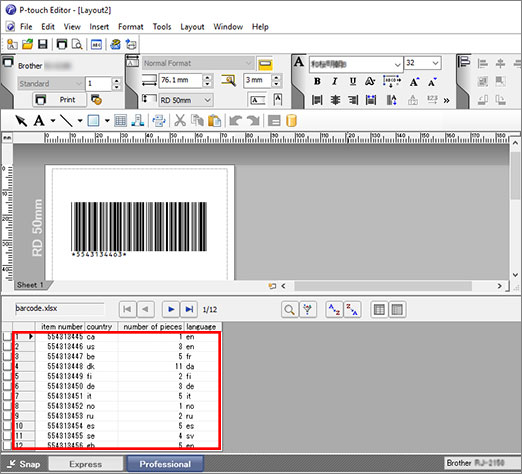The width and height of the screenshot is (522, 474).
Task: Expand more text formatting options chevron
Action: (x=446, y=100)
